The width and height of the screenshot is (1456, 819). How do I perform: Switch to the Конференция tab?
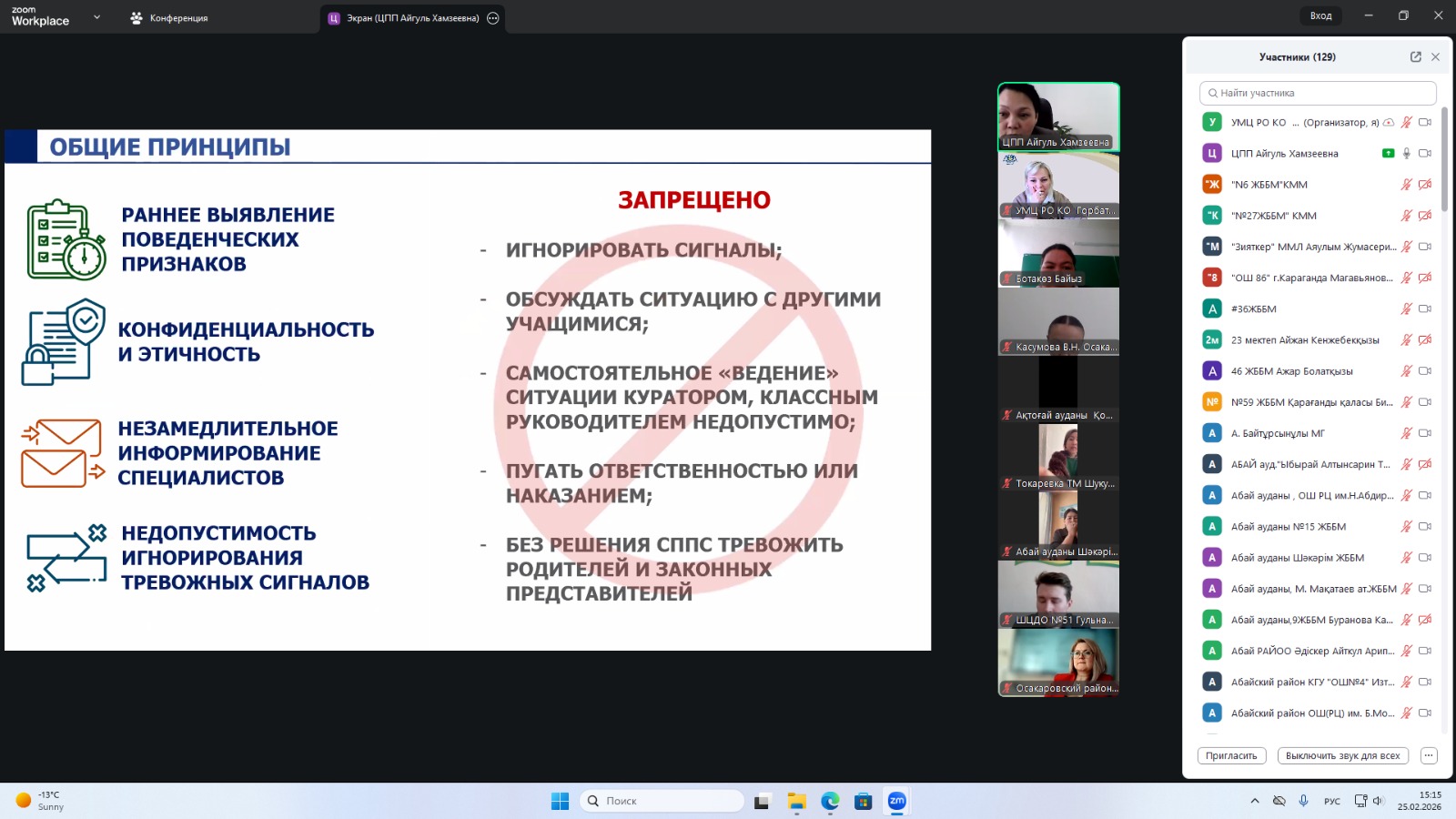169,18
